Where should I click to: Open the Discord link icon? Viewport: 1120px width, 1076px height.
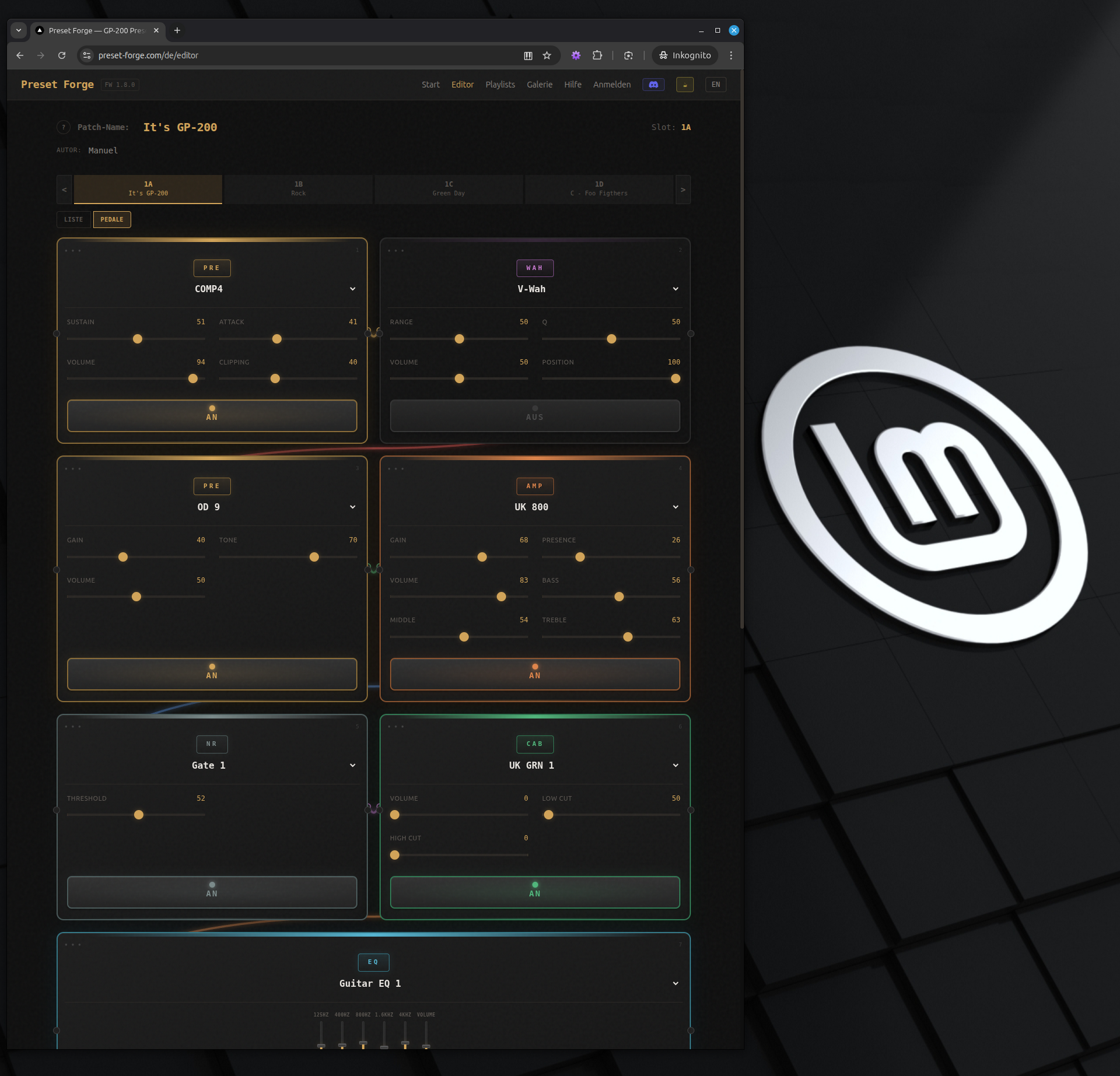tap(653, 85)
